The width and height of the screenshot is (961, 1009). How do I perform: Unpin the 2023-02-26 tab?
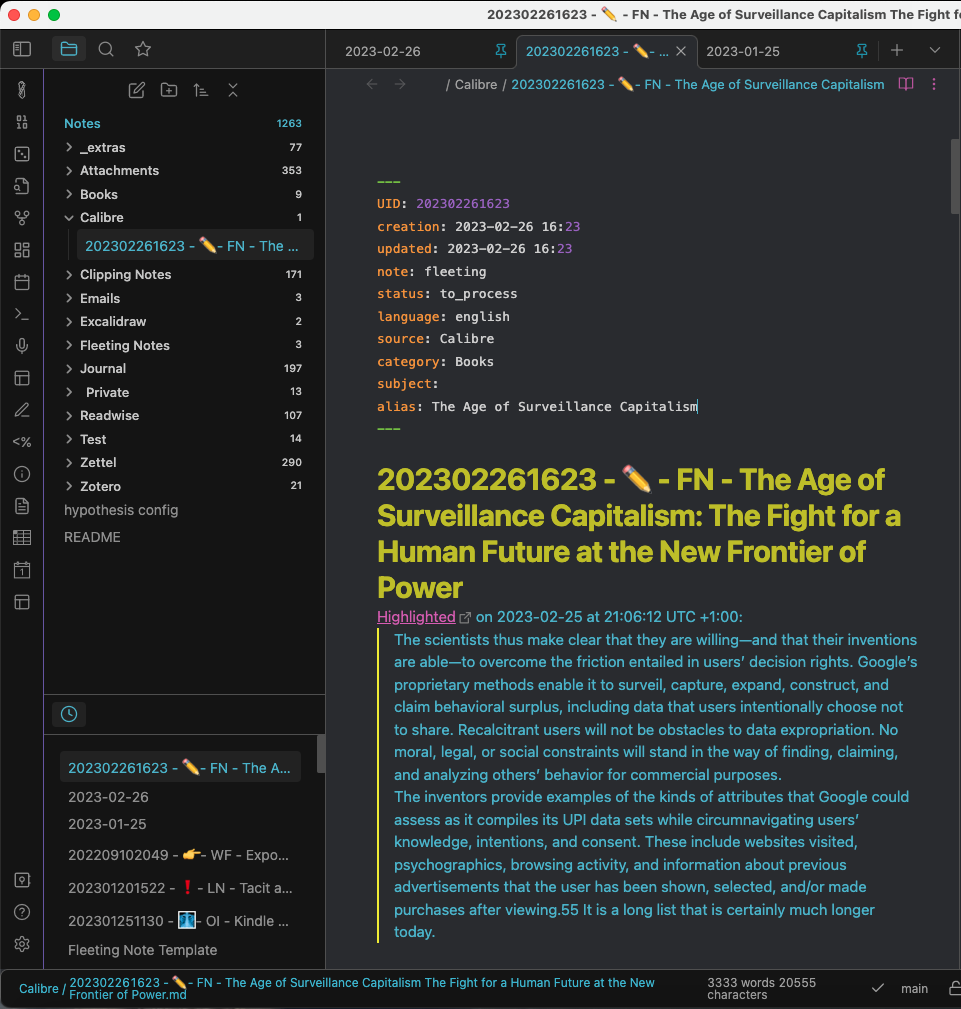[500, 51]
